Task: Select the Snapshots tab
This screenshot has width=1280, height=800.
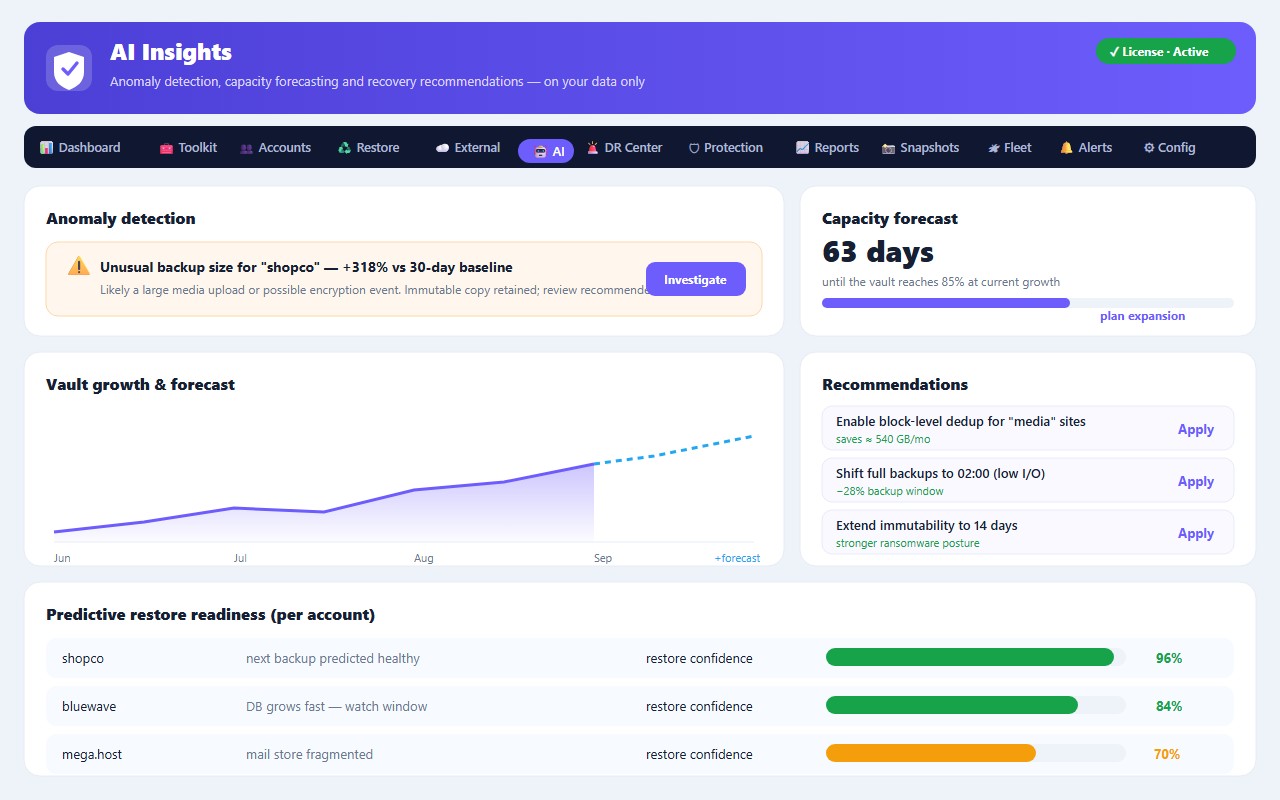Action: click(920, 147)
